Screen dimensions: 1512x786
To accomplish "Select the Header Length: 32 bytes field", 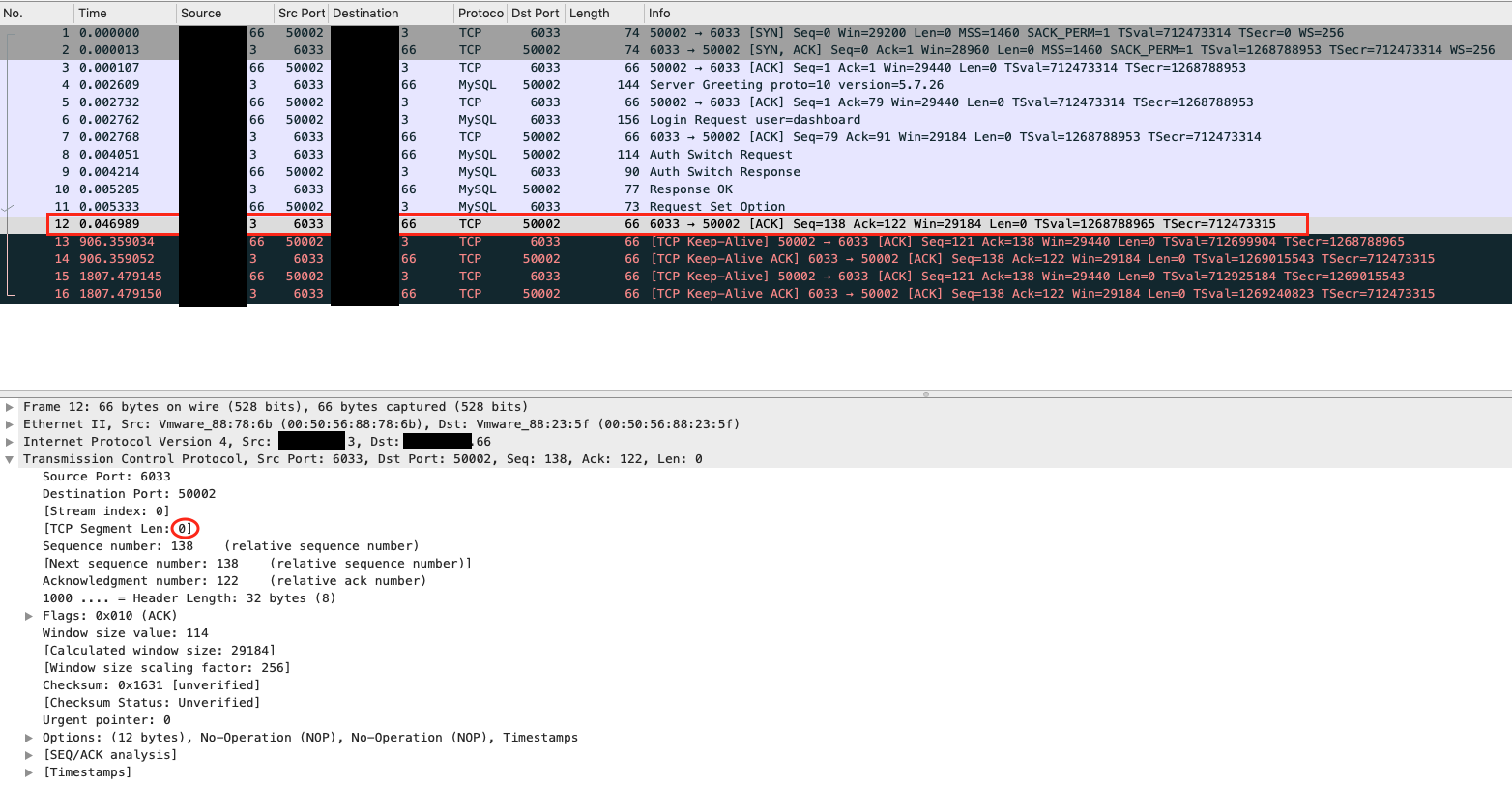I will (189, 598).
